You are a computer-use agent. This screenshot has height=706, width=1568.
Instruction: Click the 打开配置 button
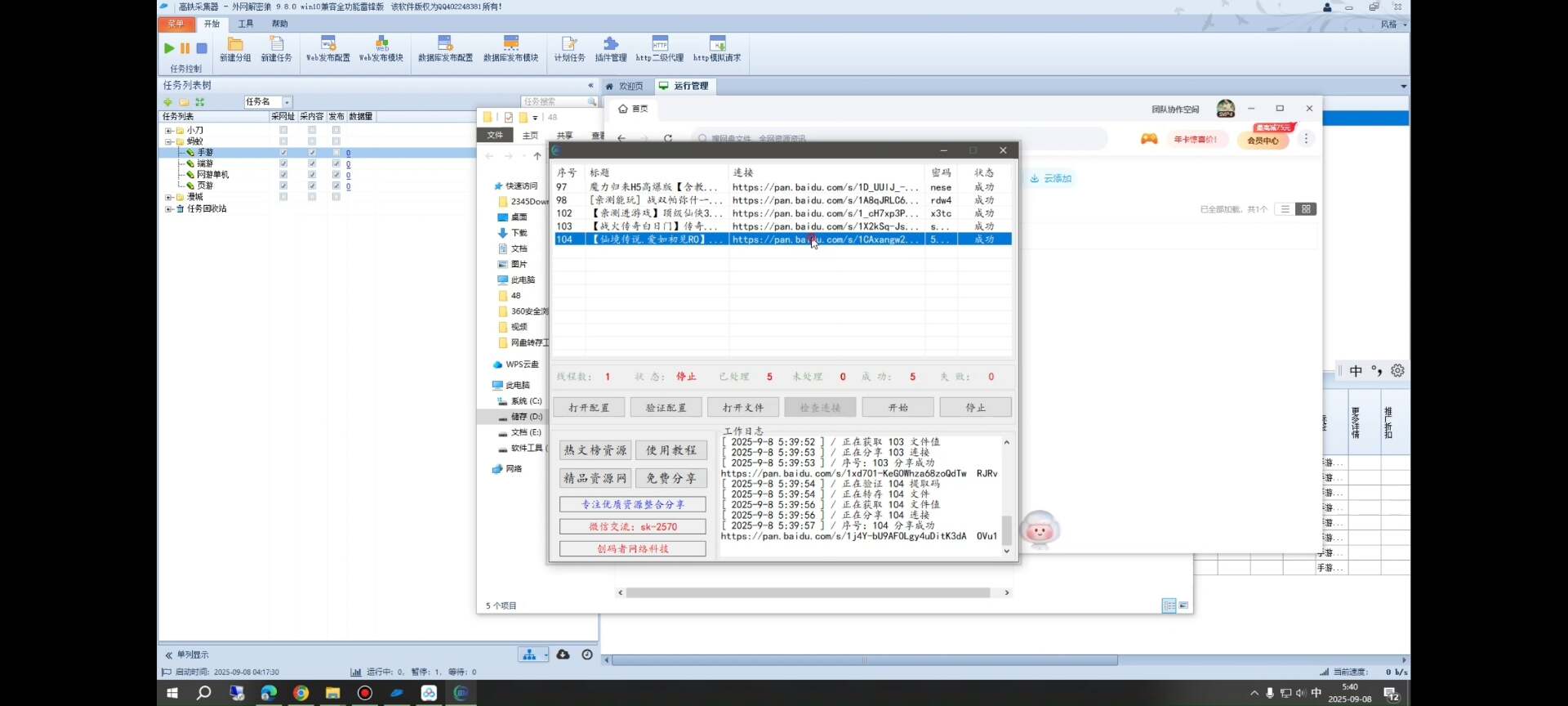[589, 408]
